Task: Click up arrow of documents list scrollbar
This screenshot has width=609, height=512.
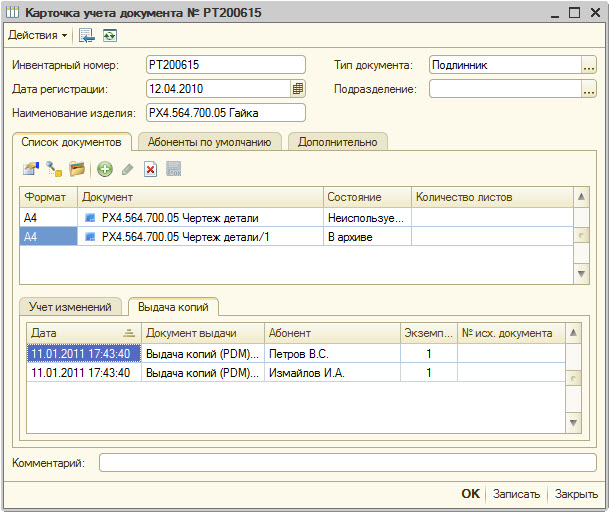Action: (x=581, y=197)
